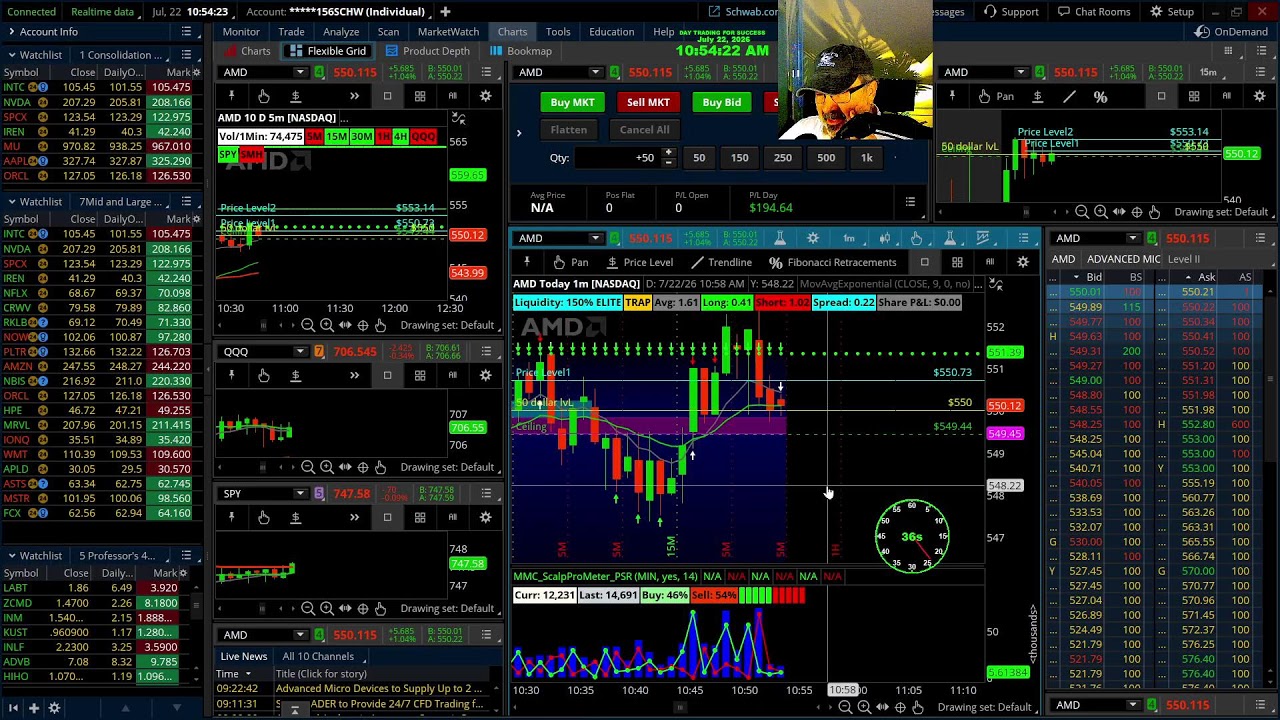Viewport: 1280px width, 720px height.
Task: Click the Buy Bid button
Action: tap(721, 102)
